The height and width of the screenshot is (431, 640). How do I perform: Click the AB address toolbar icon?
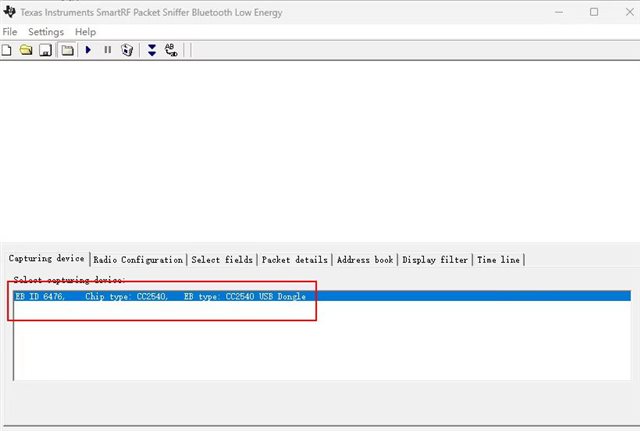pyautogui.click(x=171, y=50)
